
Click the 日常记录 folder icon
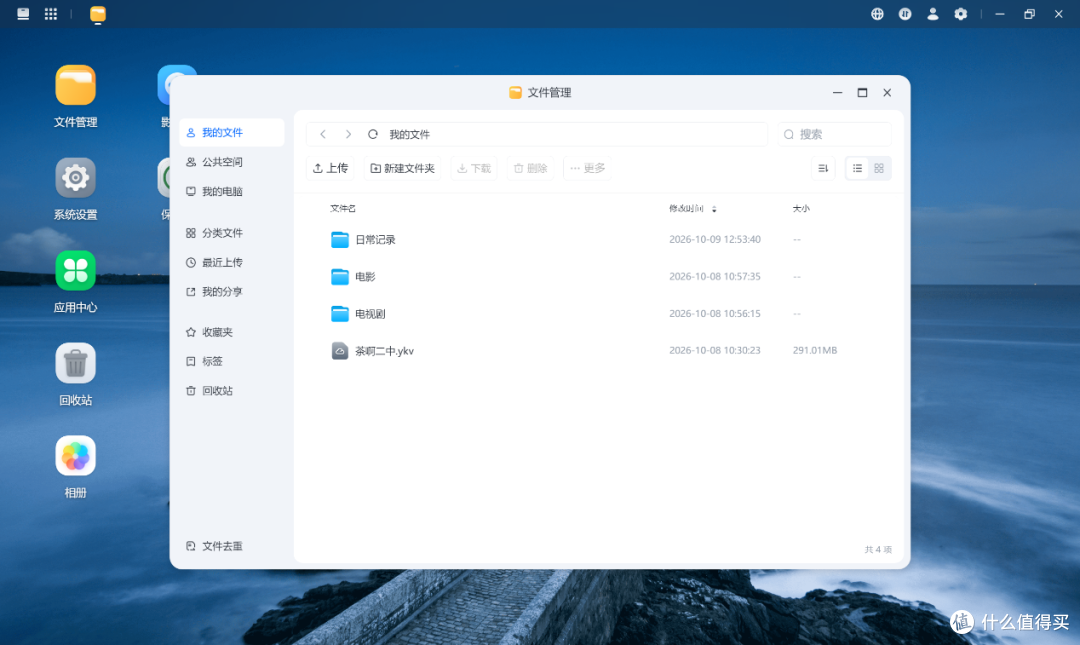(340, 240)
